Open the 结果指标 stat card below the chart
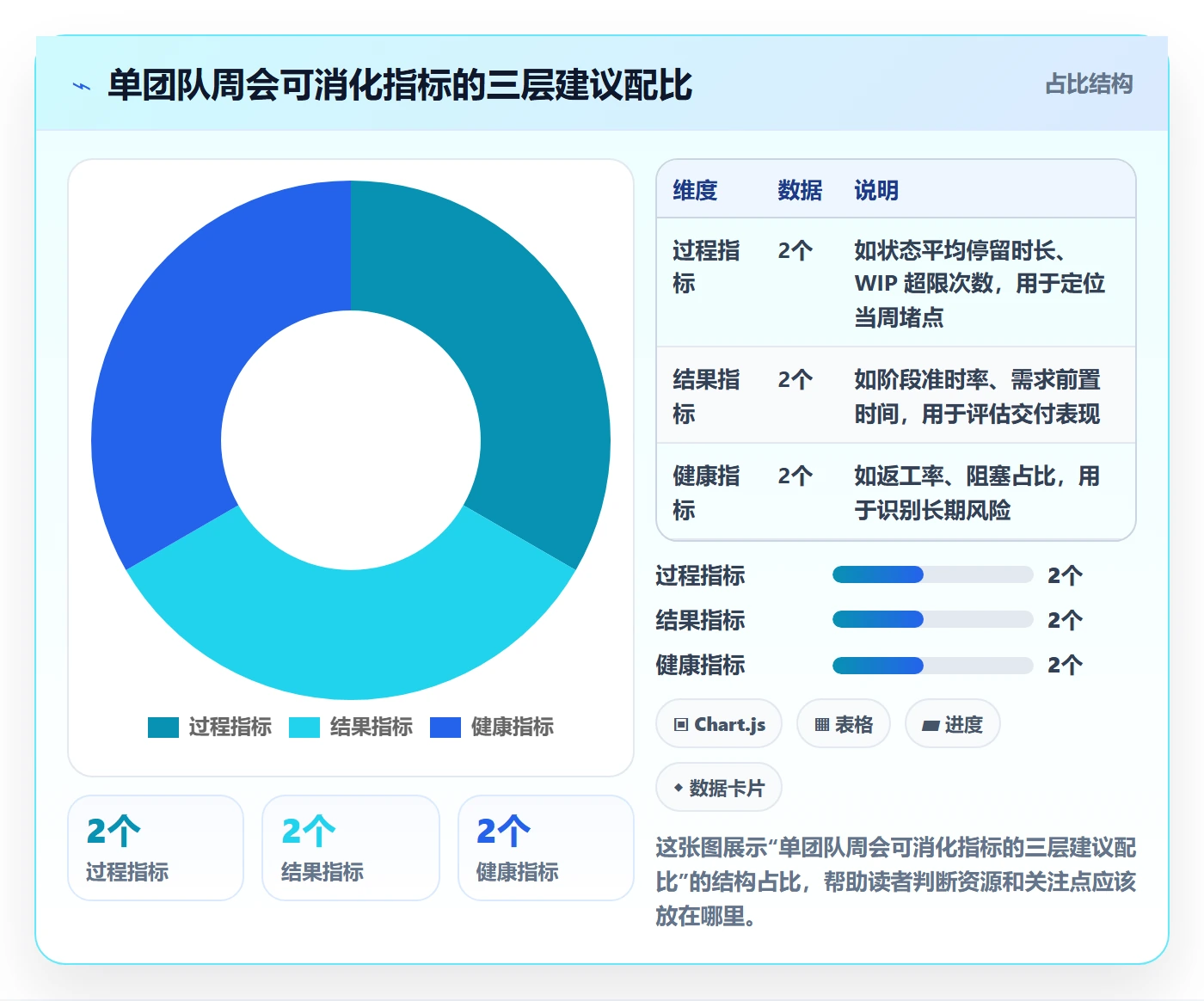This screenshot has width=1204, height=1001. (x=351, y=848)
